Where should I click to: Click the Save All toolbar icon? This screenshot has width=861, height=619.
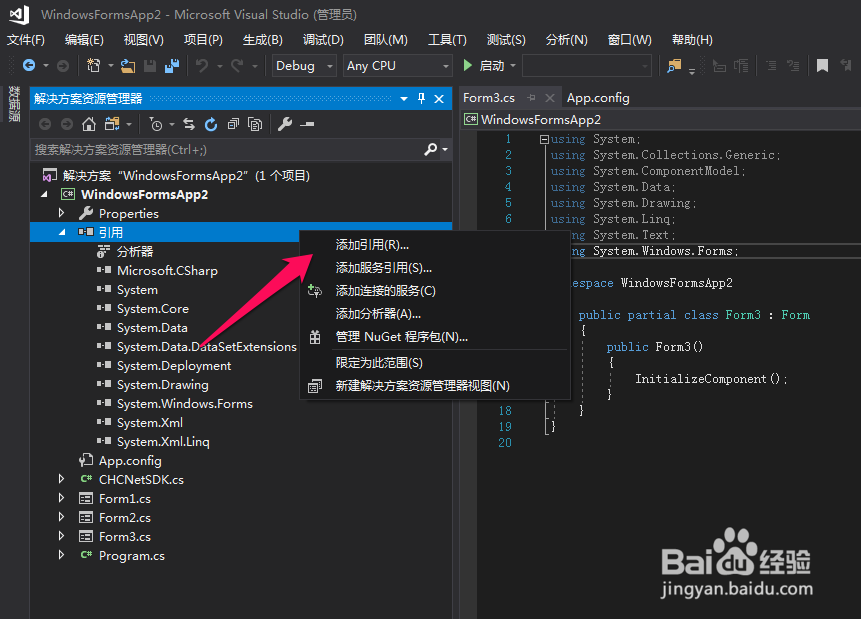(x=172, y=66)
